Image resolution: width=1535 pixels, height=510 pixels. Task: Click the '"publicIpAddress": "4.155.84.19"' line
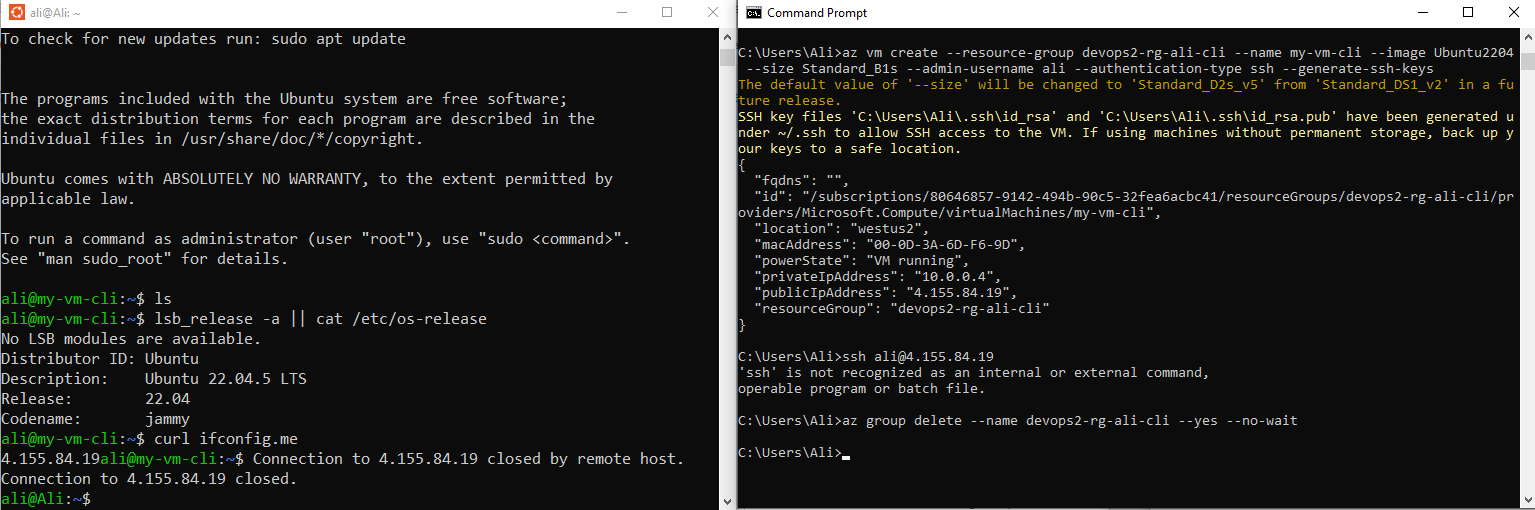click(886, 292)
